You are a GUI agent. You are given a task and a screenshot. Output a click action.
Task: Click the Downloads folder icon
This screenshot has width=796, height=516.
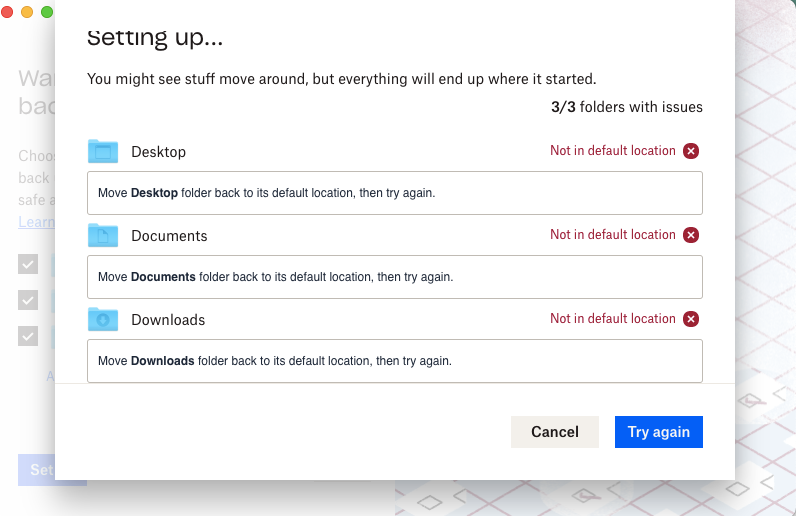[103, 319]
